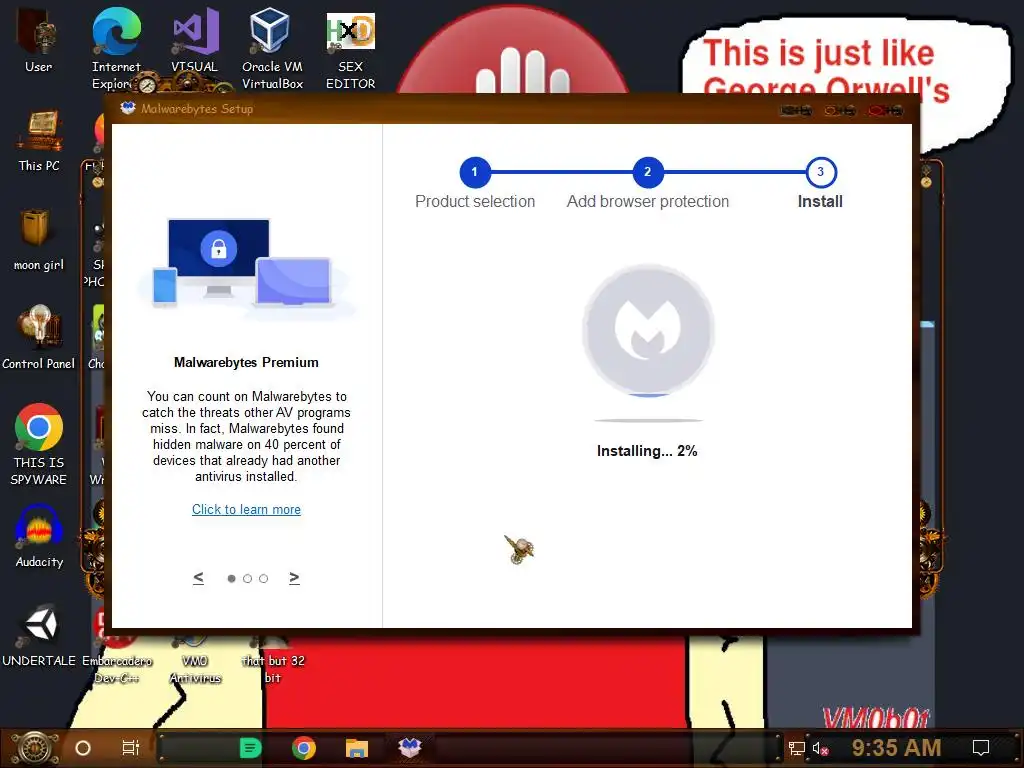Screen dimensions: 1024x768
Task: Go to next slide with the > arrow
Action: tap(295, 578)
